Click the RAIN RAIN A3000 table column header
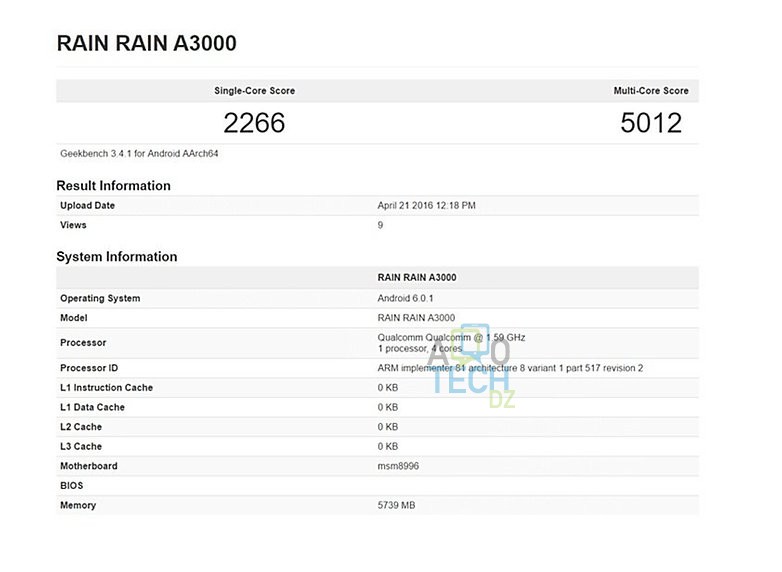Viewport: 782px width, 572px height. click(x=417, y=277)
